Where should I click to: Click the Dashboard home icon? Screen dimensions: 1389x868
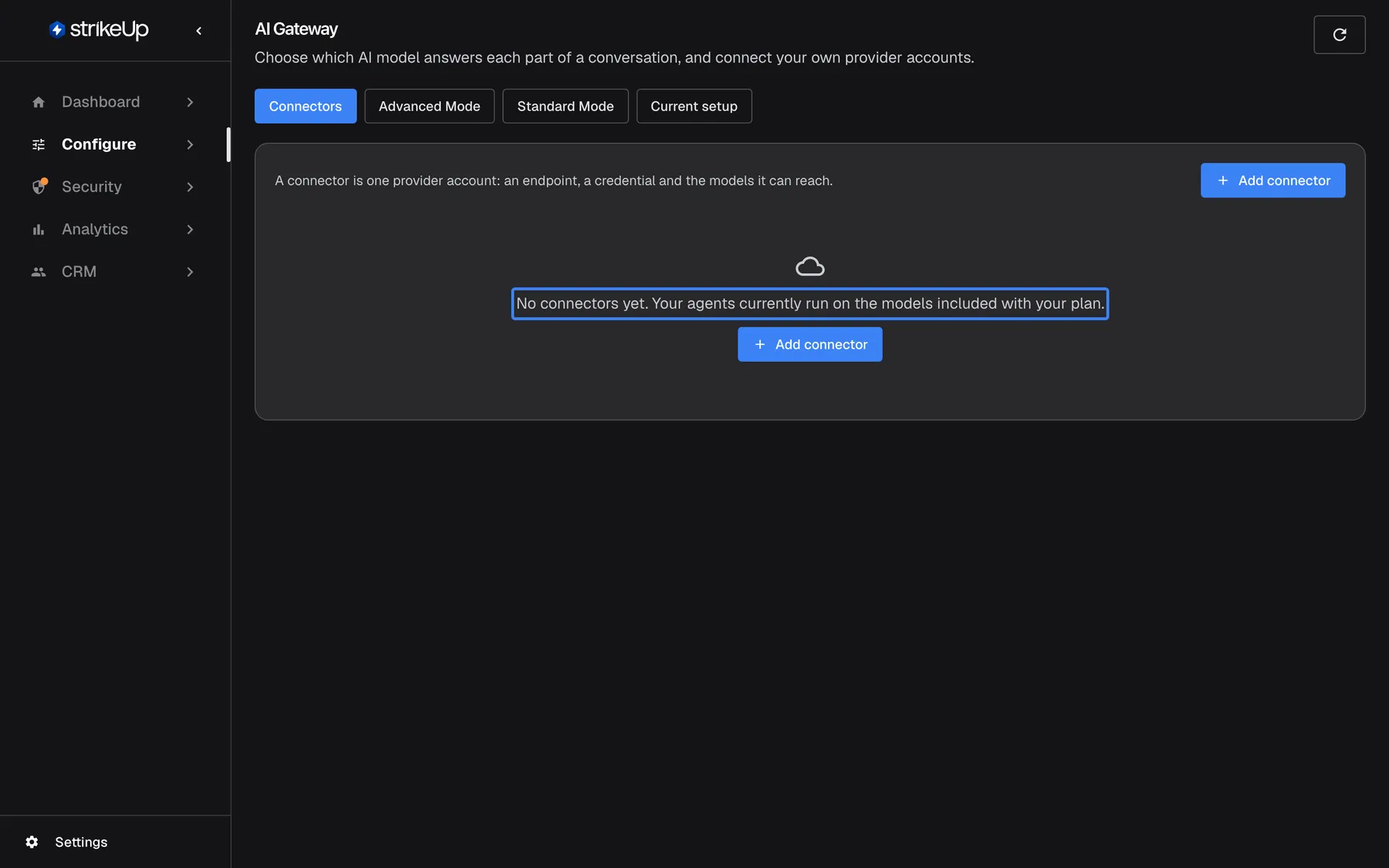pyautogui.click(x=39, y=102)
